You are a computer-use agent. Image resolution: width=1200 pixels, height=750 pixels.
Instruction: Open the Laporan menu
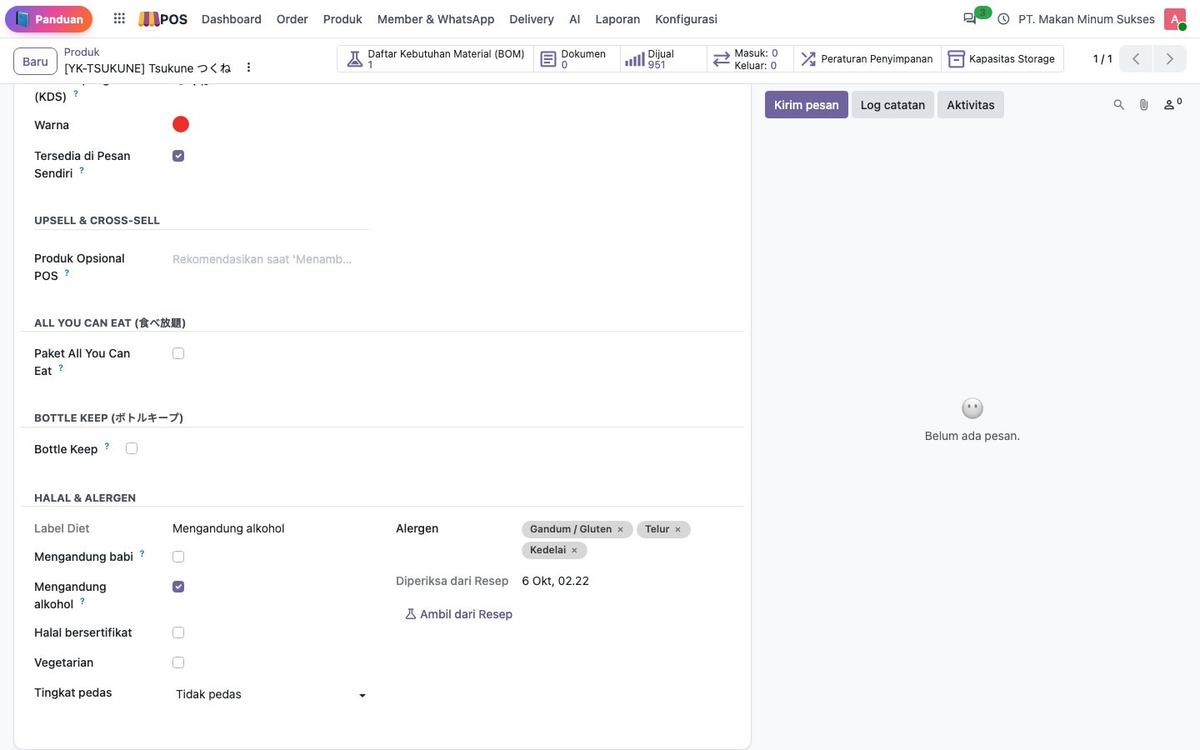pos(618,19)
